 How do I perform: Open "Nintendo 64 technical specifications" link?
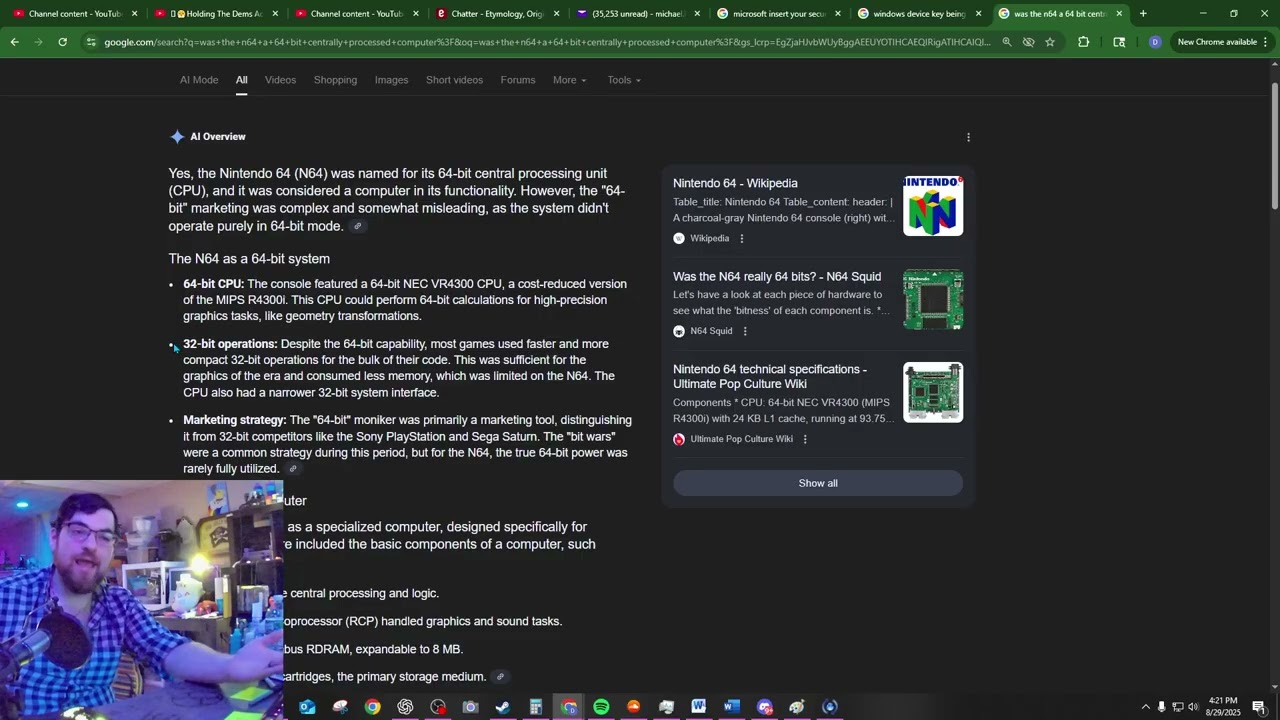coord(770,377)
